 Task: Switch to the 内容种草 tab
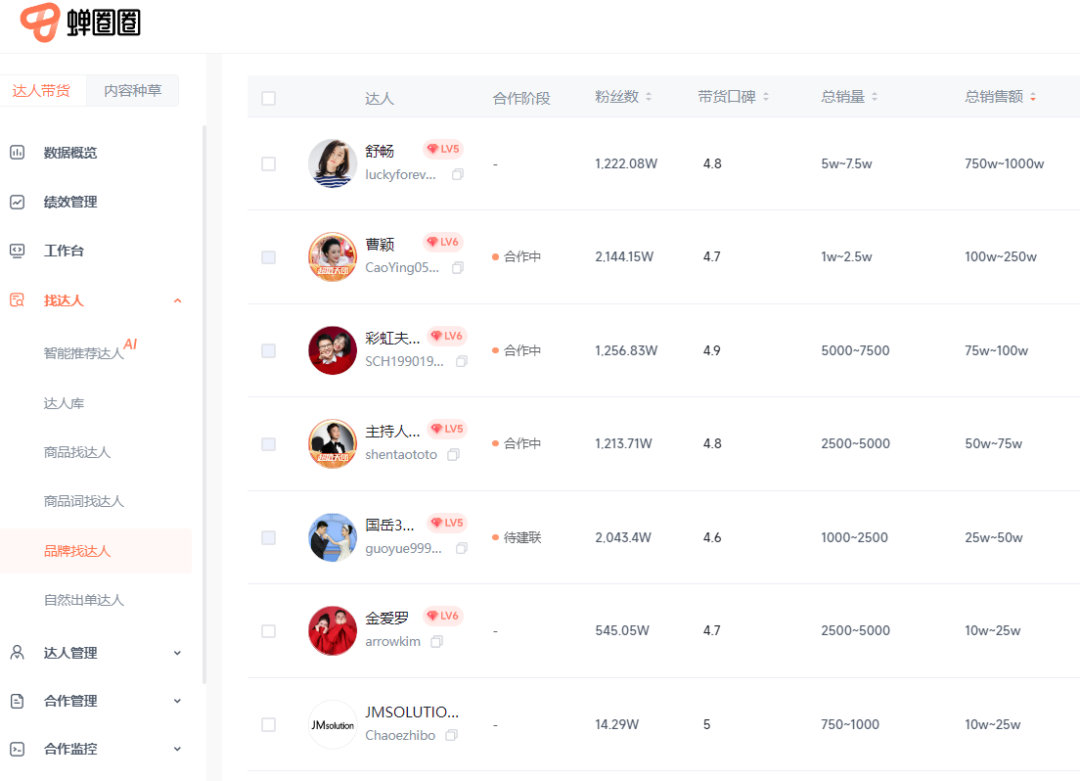pyautogui.click(x=132, y=90)
